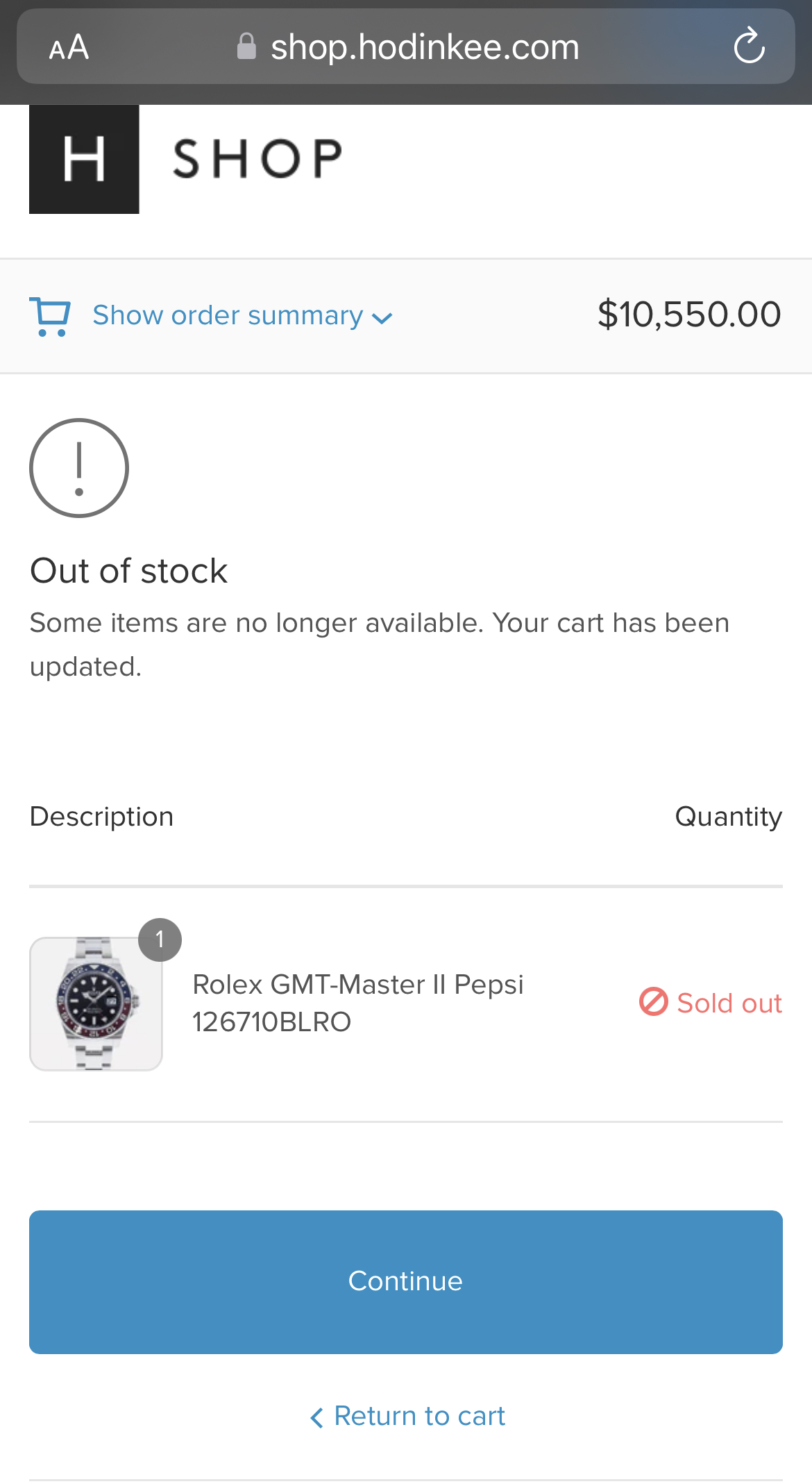
Task: Click the Out of stock heading
Action: point(129,571)
